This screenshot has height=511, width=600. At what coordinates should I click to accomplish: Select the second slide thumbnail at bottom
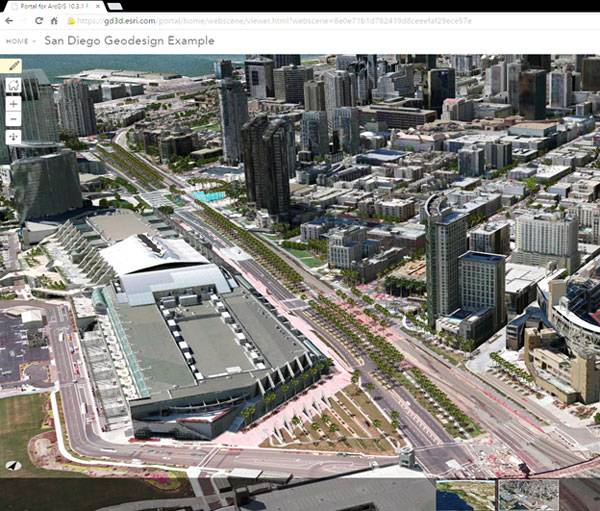[528, 495]
